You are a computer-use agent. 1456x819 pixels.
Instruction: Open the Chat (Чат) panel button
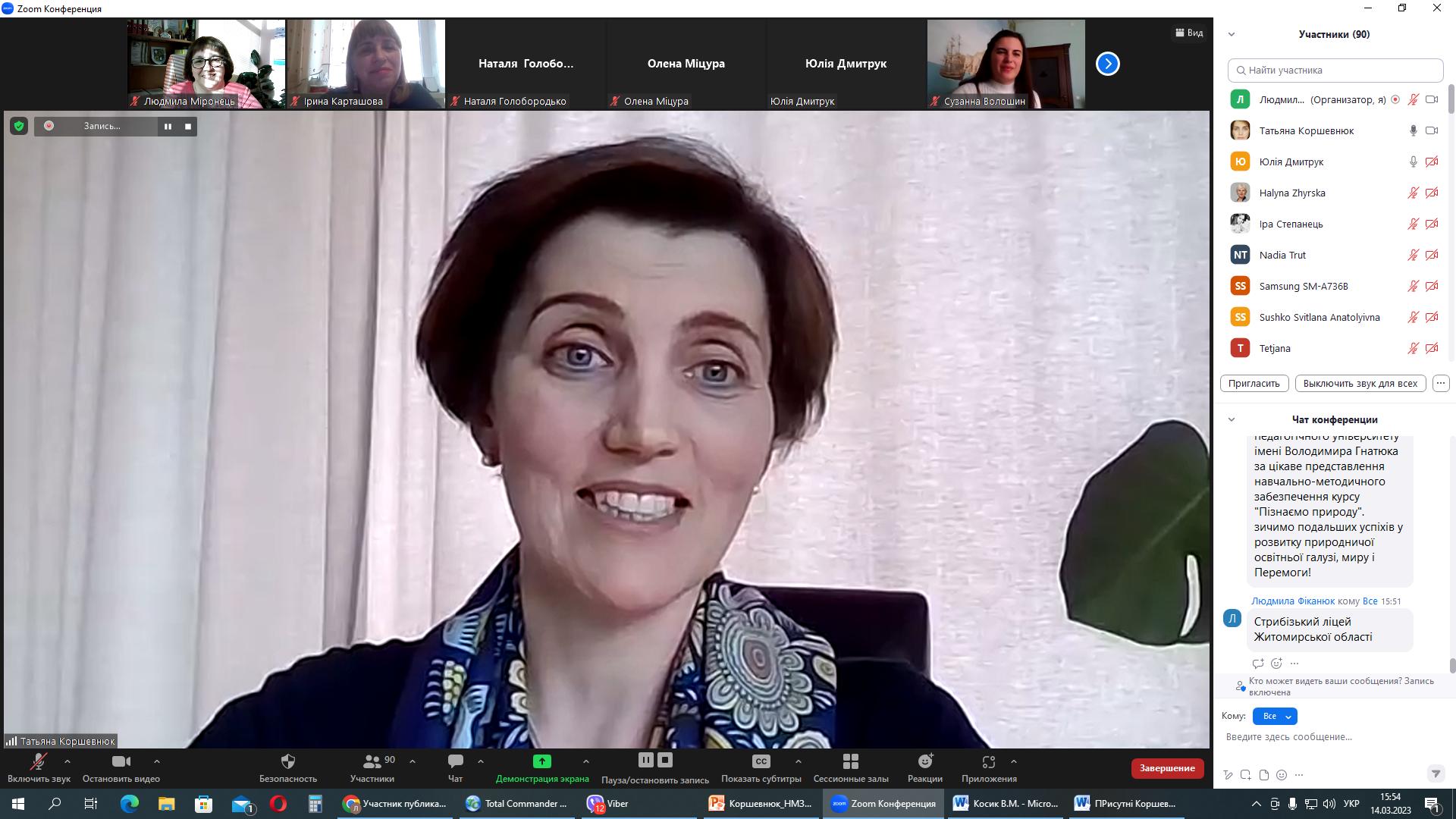[x=455, y=761]
